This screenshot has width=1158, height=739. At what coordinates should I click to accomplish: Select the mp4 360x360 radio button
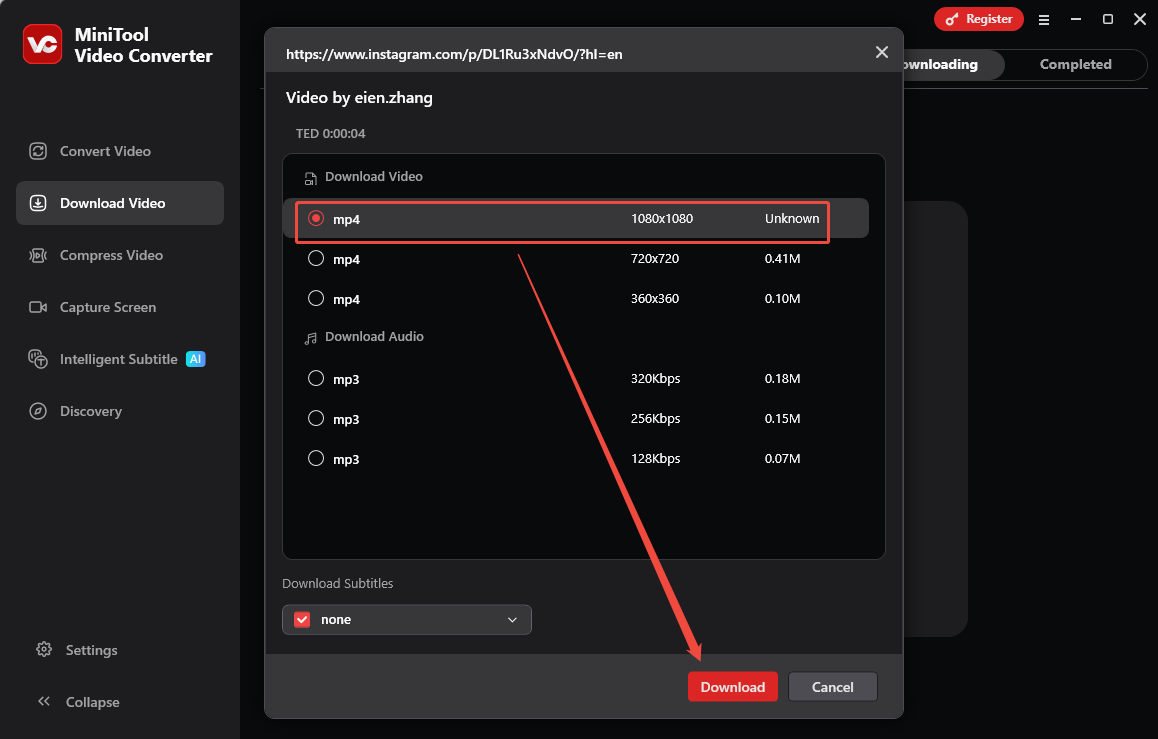tap(316, 298)
